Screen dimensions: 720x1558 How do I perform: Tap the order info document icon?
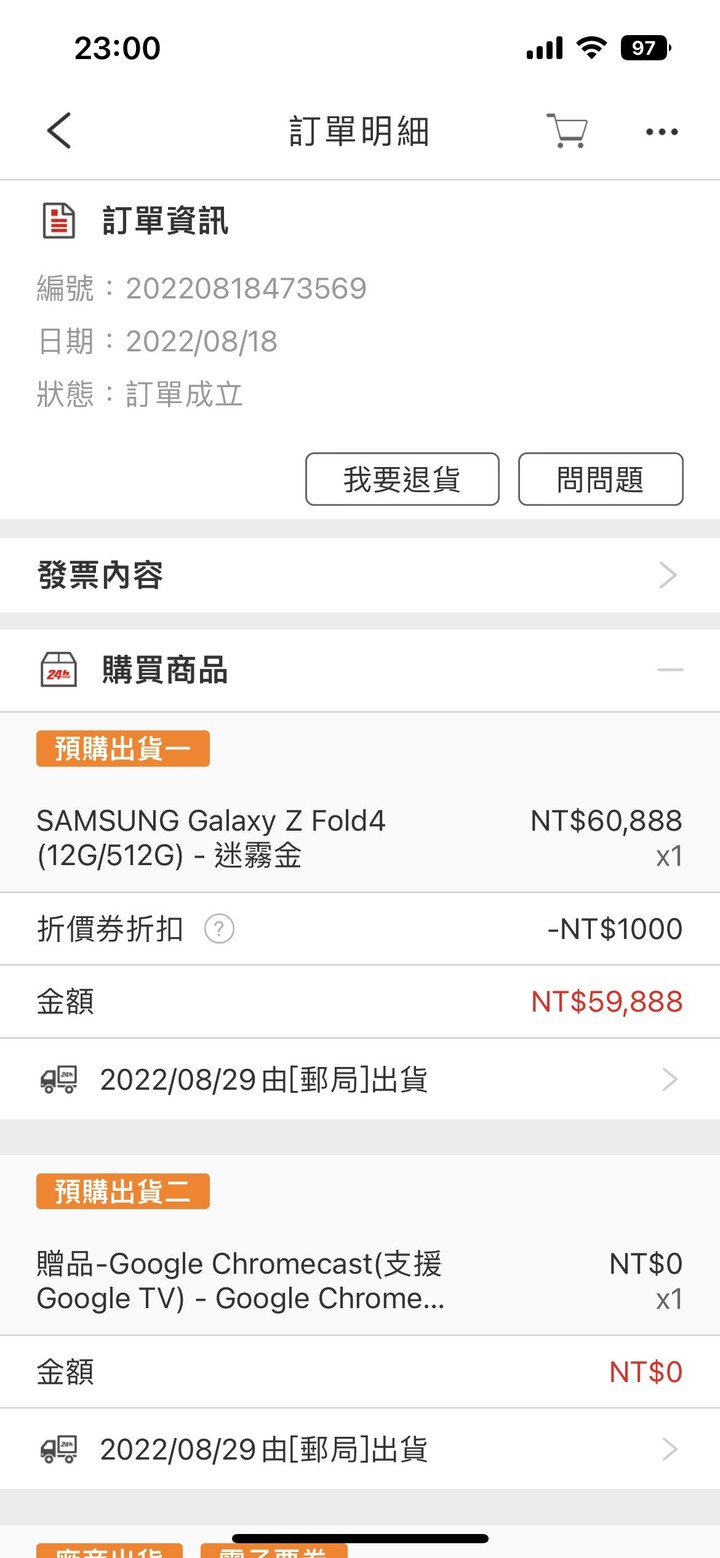click(x=59, y=220)
